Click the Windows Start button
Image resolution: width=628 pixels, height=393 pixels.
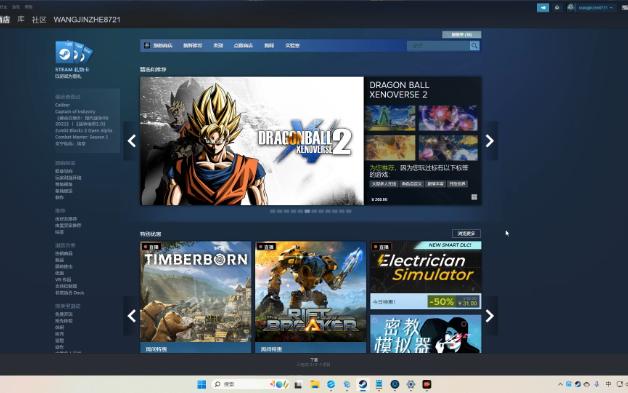(x=202, y=384)
